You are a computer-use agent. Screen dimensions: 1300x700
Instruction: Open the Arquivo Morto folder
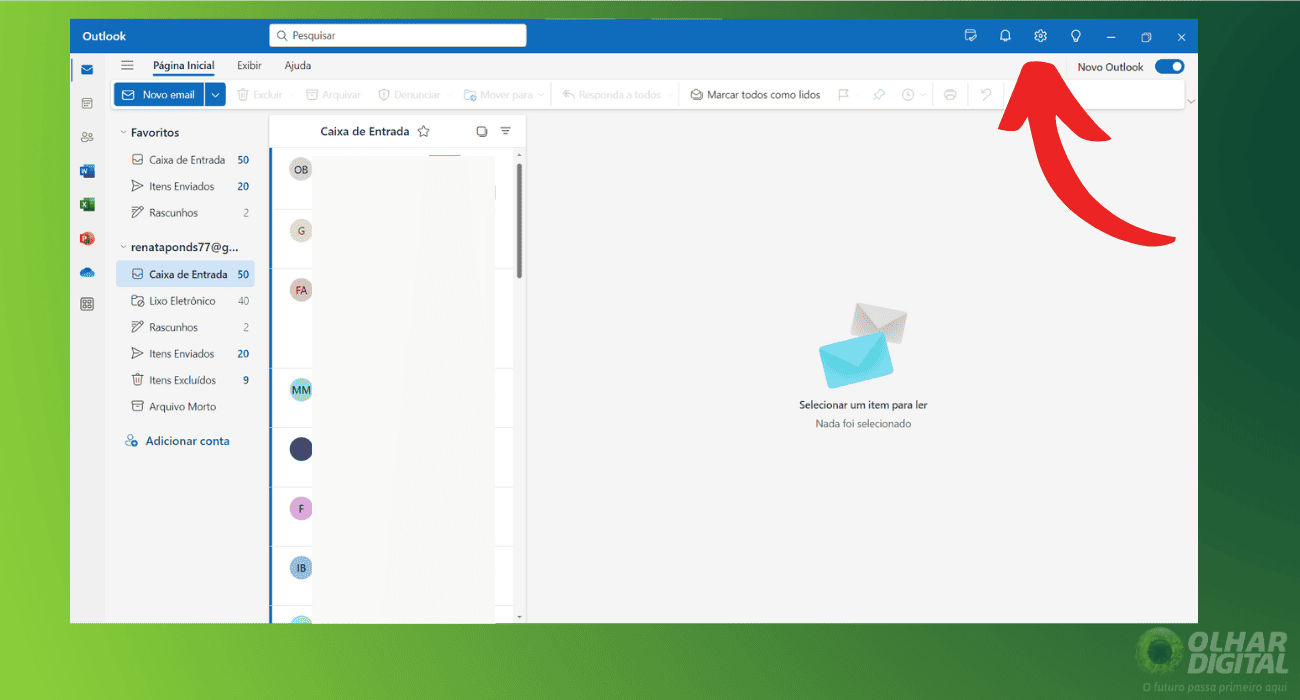click(185, 407)
